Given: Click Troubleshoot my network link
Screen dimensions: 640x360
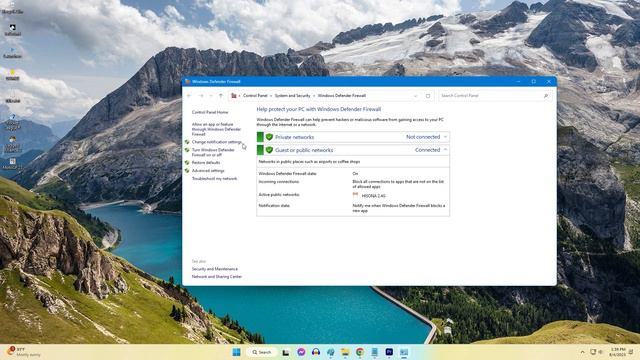Looking at the screenshot, I should tap(214, 179).
